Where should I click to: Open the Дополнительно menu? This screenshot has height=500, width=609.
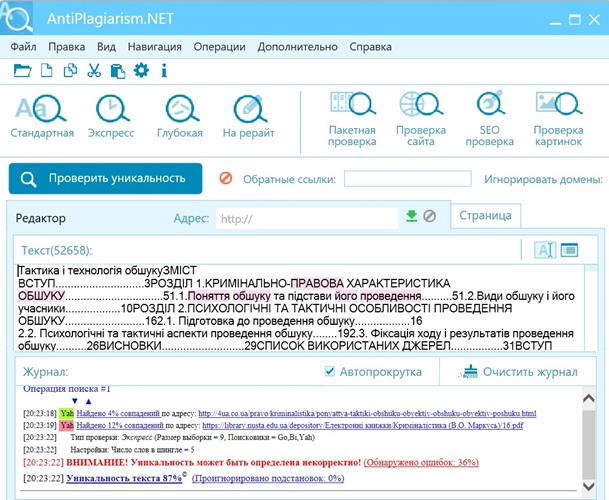(x=298, y=47)
